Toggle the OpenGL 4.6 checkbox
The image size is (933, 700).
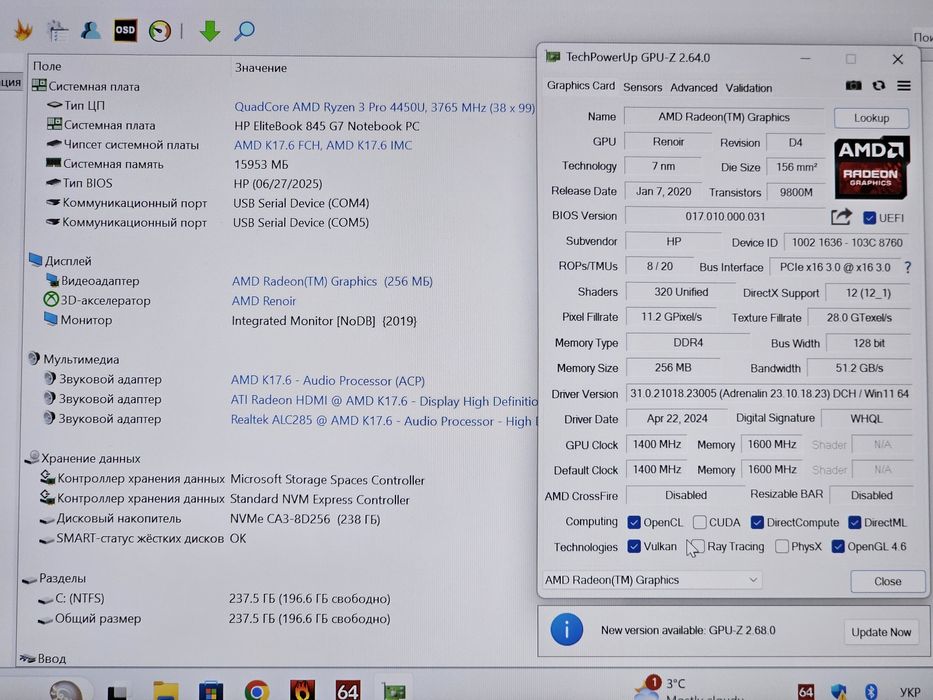838,546
